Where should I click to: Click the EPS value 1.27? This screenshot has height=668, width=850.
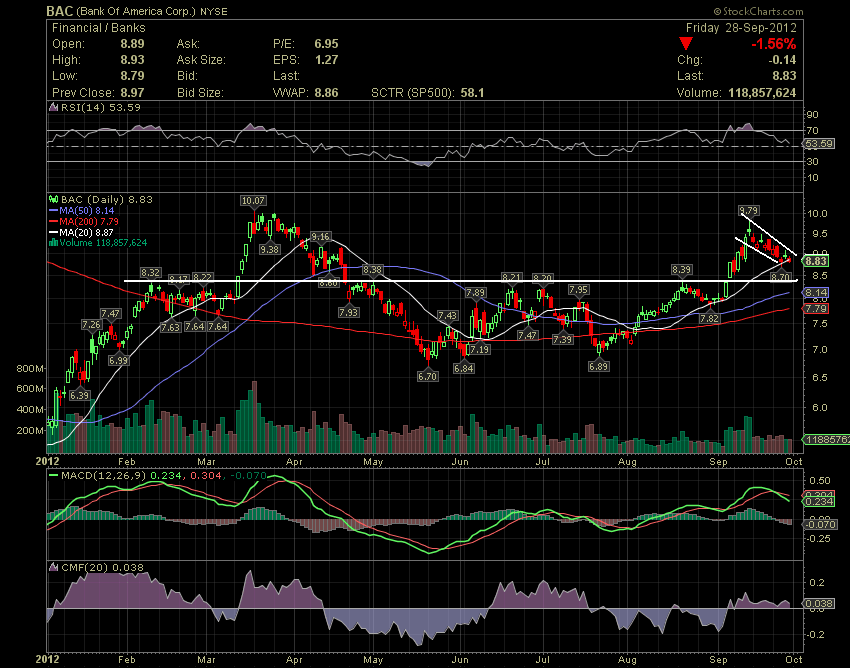click(326, 60)
